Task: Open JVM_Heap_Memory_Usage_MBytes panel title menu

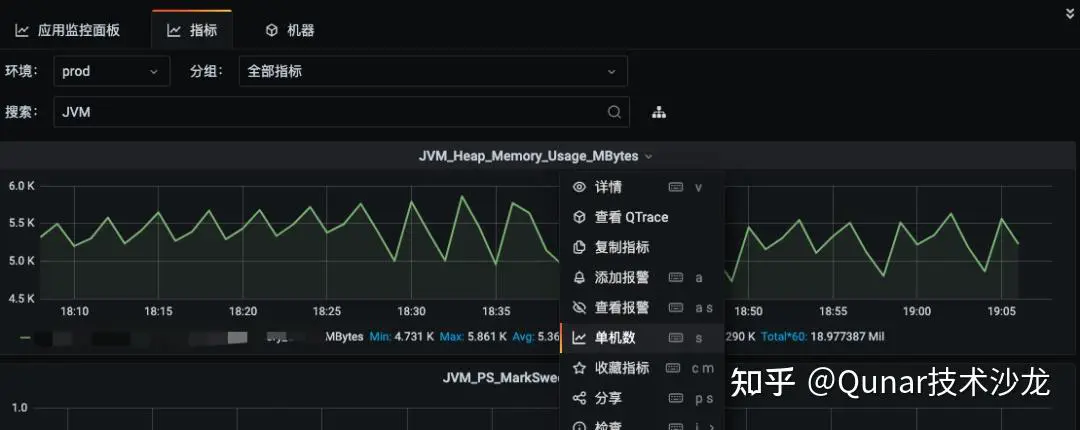Action: tap(535, 156)
